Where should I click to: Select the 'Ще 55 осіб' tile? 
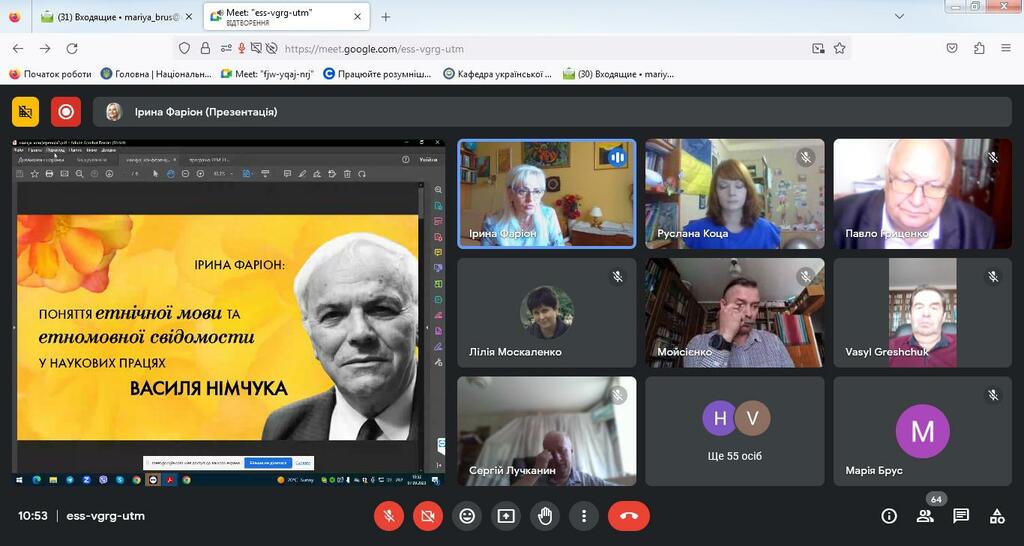(735, 431)
